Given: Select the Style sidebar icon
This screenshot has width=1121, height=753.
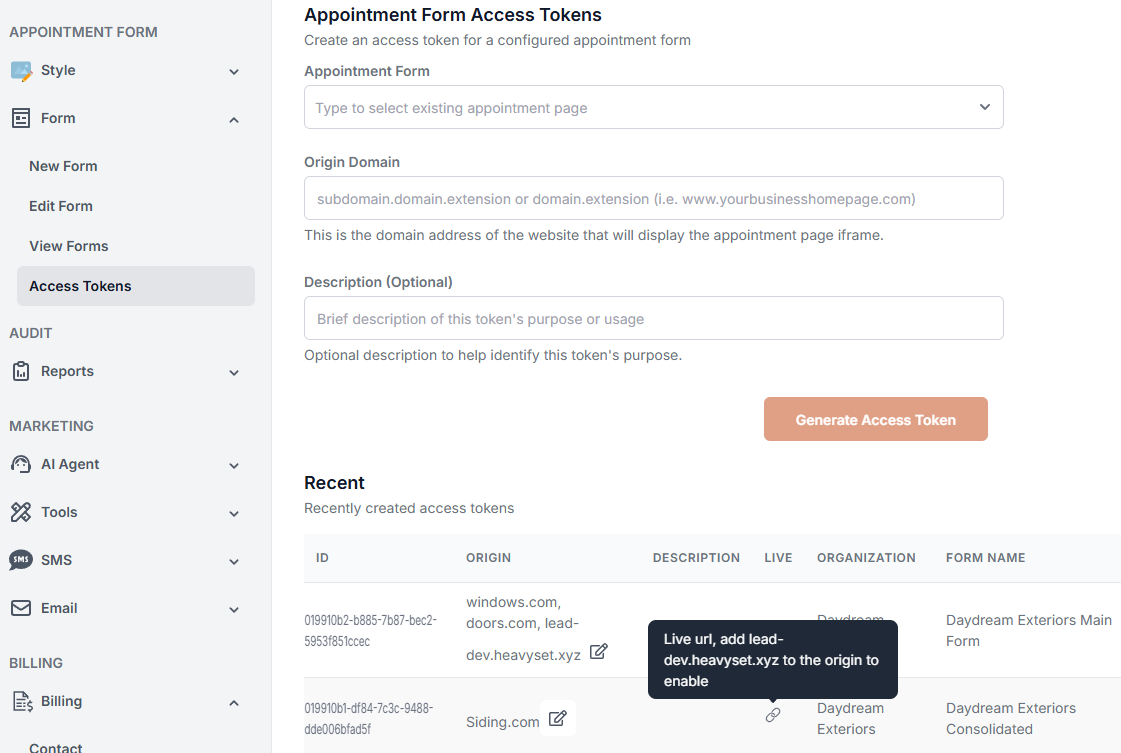Looking at the screenshot, I should click(x=22, y=70).
